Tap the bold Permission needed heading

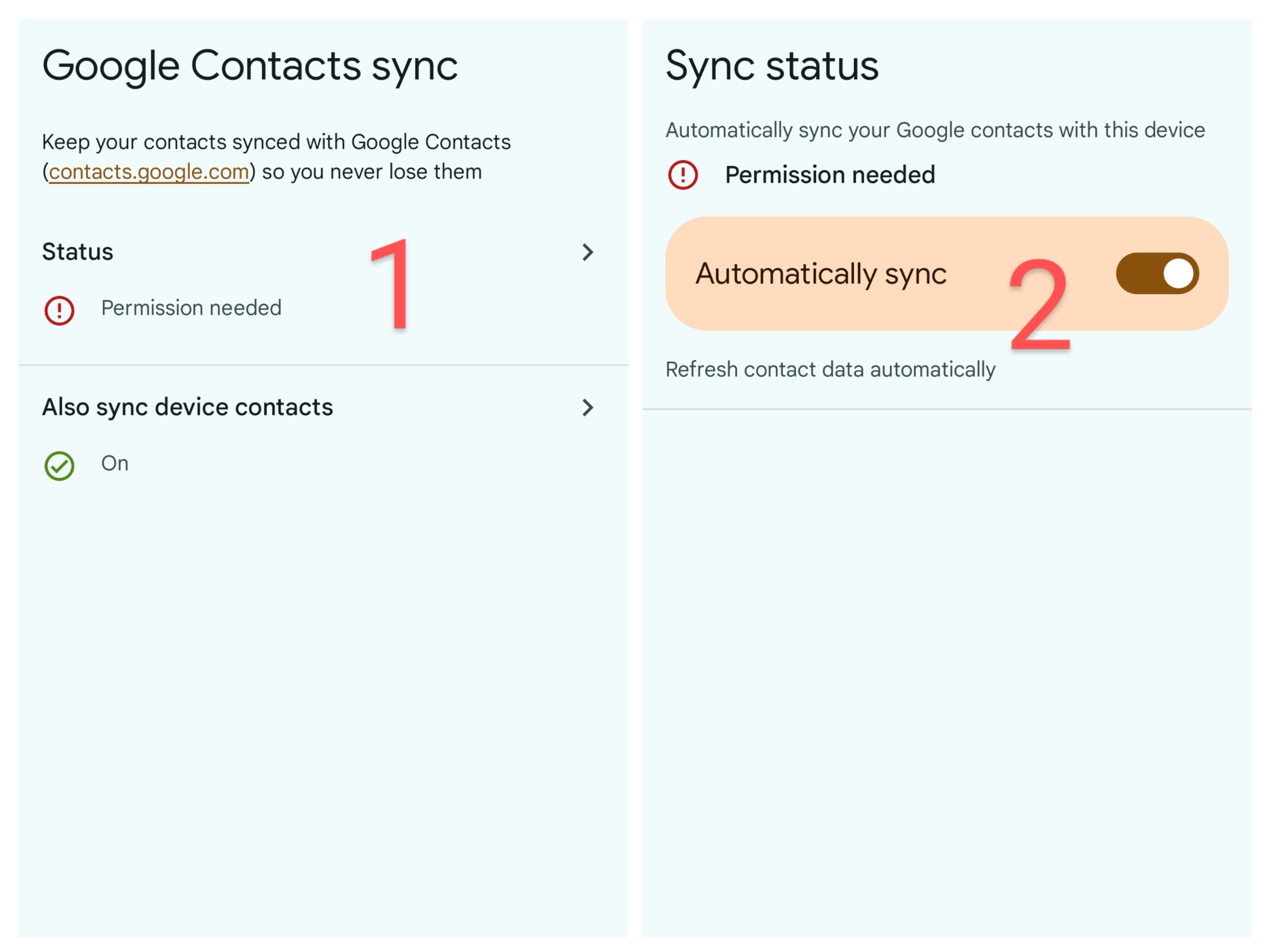[830, 175]
